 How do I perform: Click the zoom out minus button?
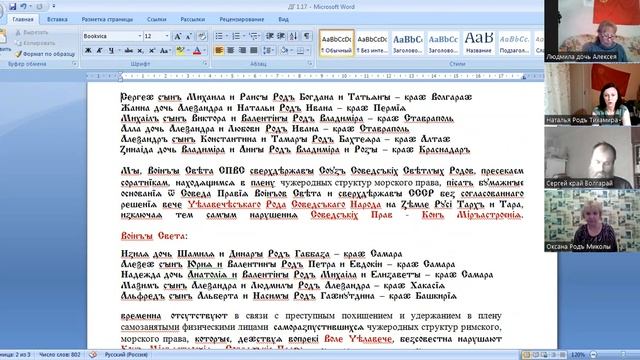(593, 355)
